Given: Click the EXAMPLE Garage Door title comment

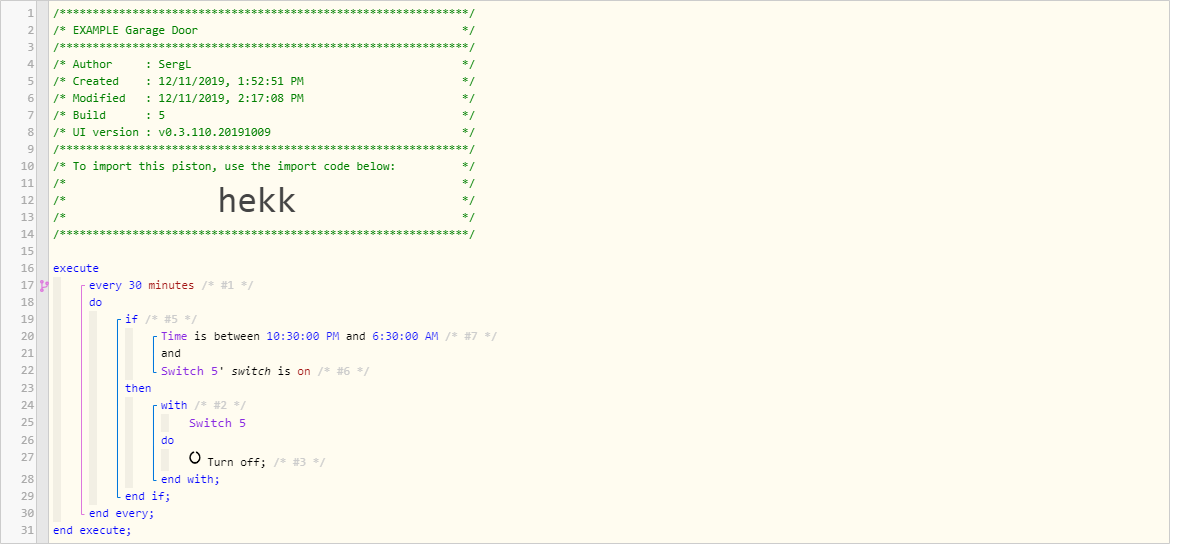Looking at the screenshot, I should pyautogui.click(x=135, y=30).
